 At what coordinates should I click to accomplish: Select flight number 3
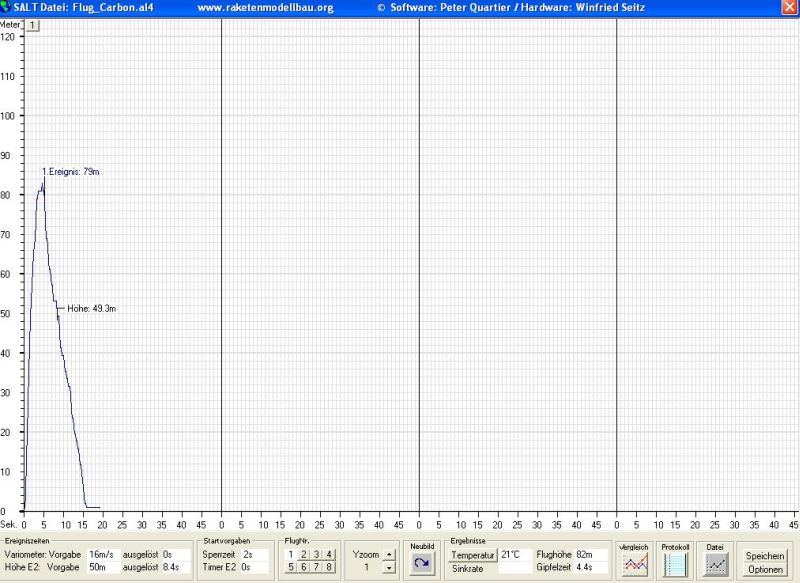coord(316,554)
